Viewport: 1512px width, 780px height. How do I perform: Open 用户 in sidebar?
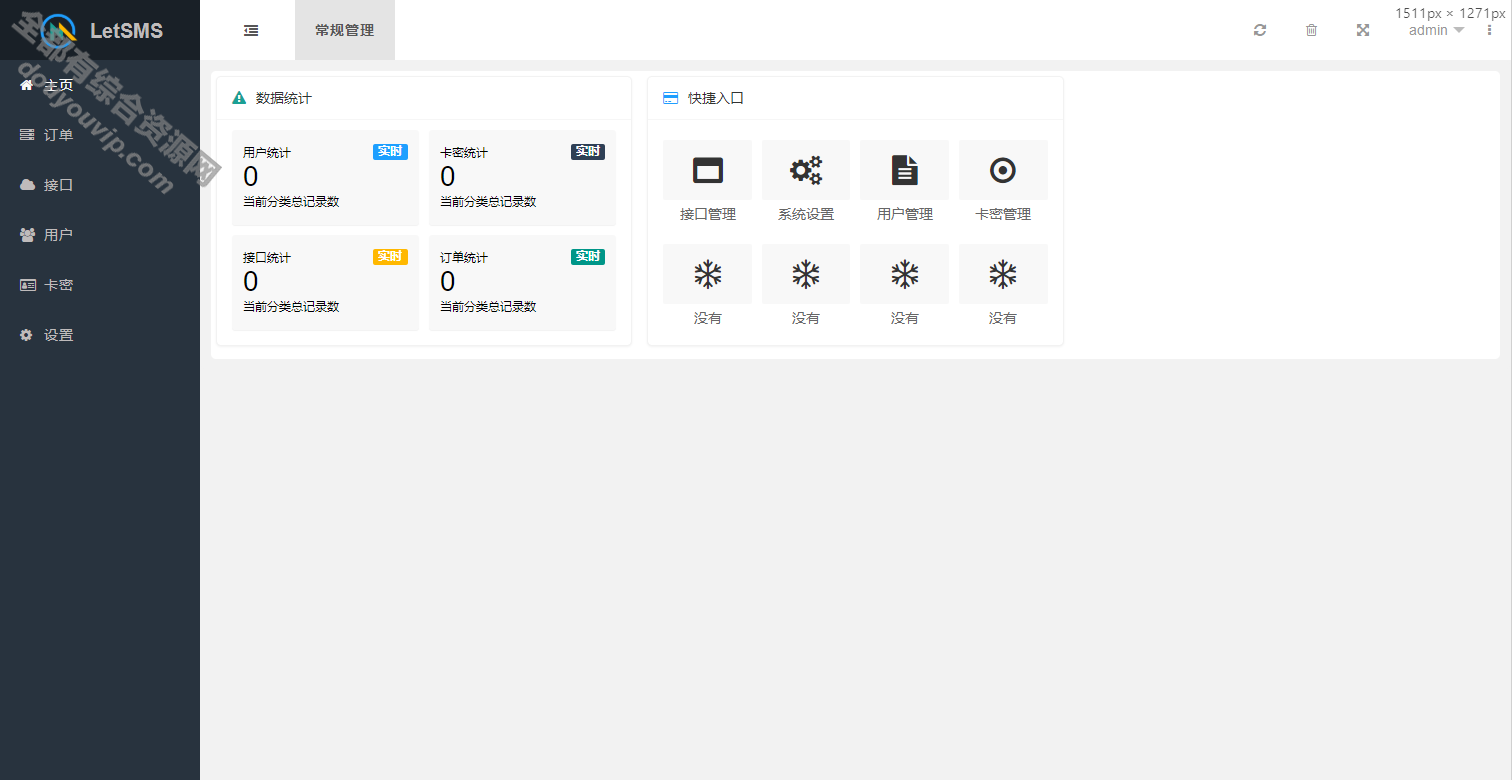point(100,235)
